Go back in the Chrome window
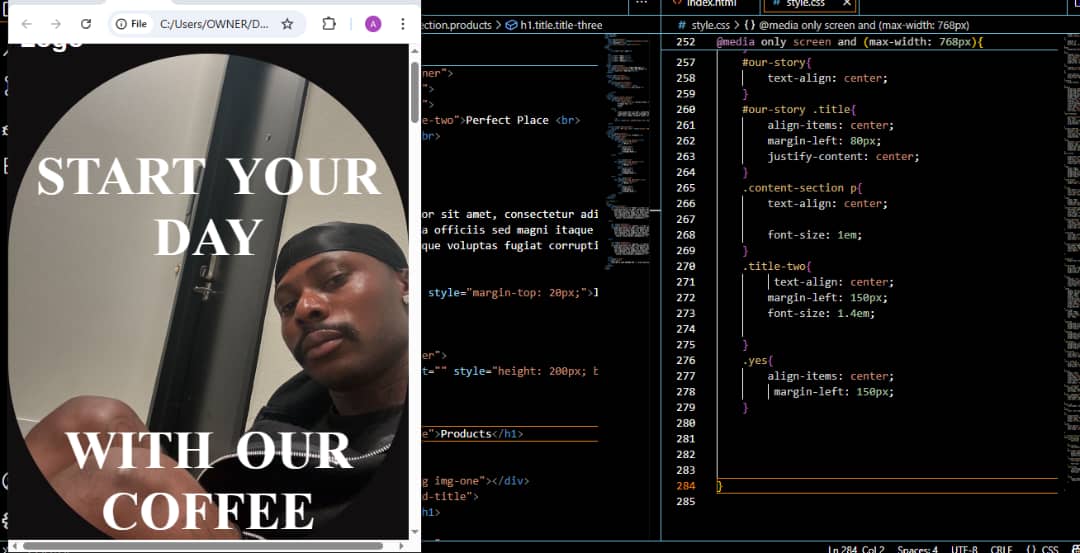1080x553 pixels. [26, 24]
